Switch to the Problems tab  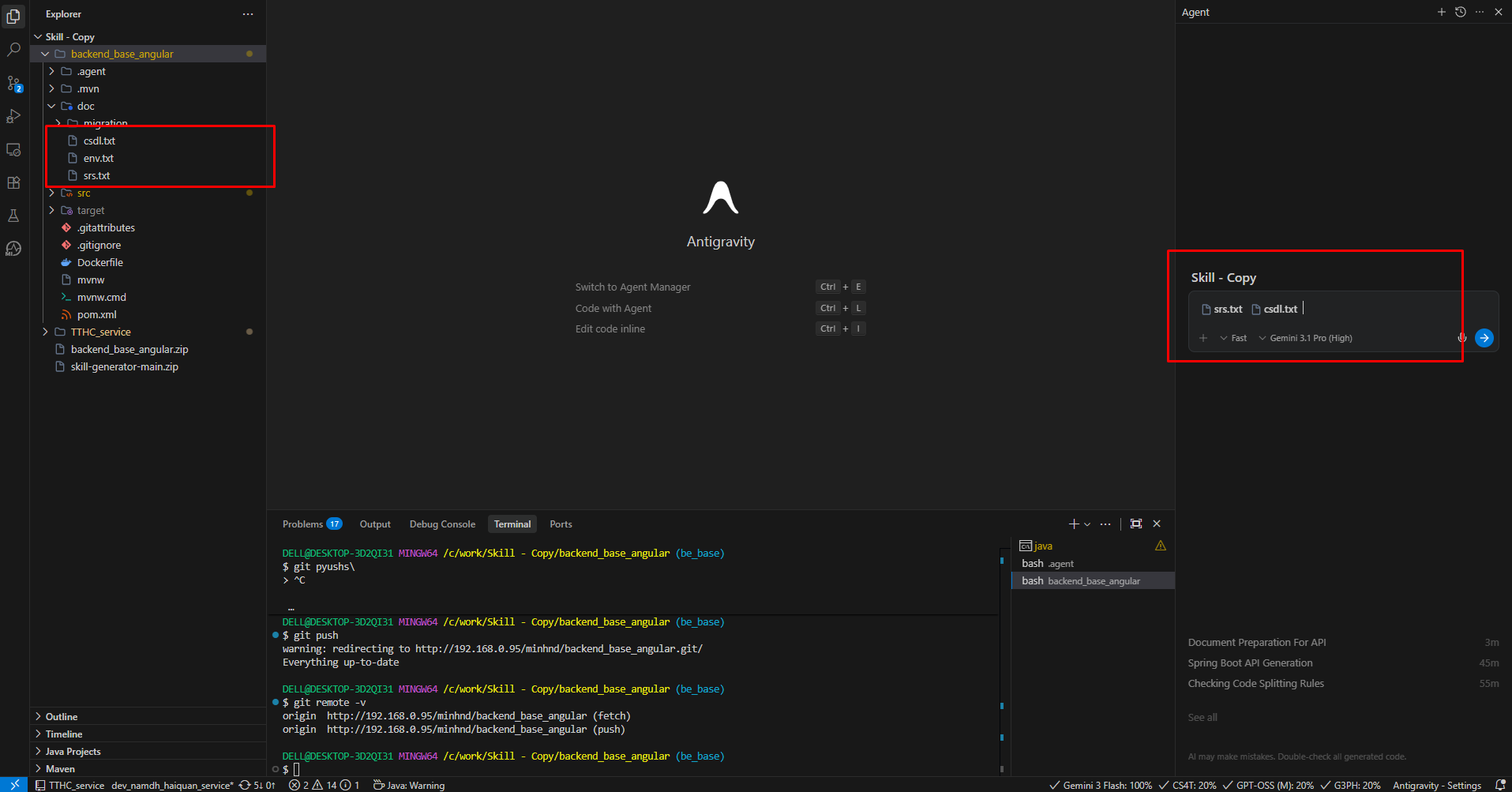tap(302, 524)
